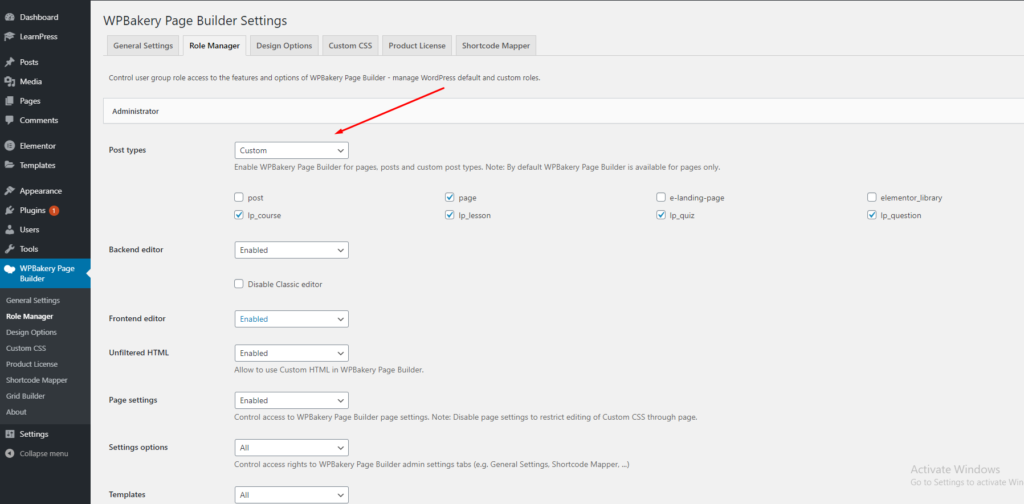The width and height of the screenshot is (1024, 504).
Task: Open the Post types dropdown
Action: [291, 150]
